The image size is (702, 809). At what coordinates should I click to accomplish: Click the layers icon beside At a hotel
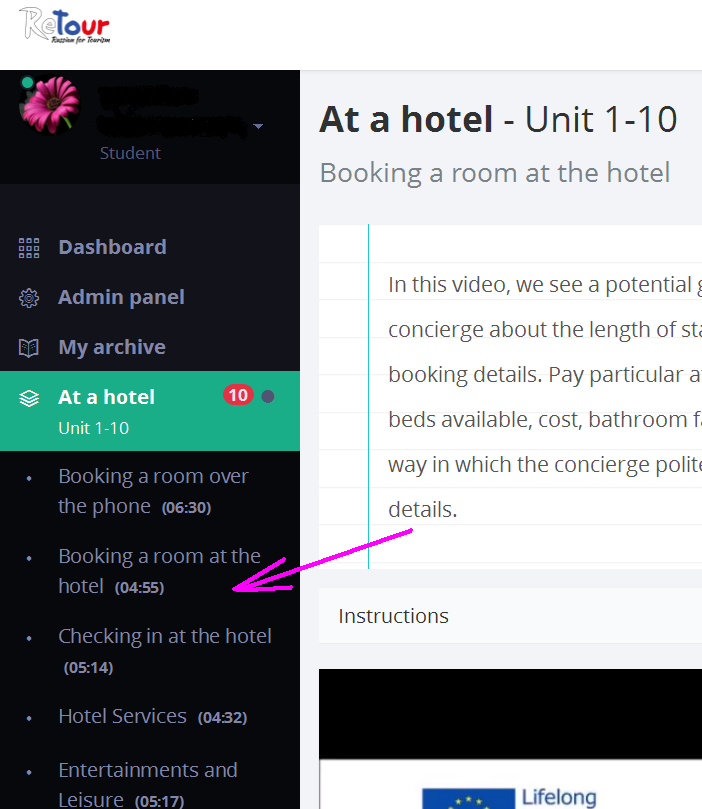pos(29,398)
